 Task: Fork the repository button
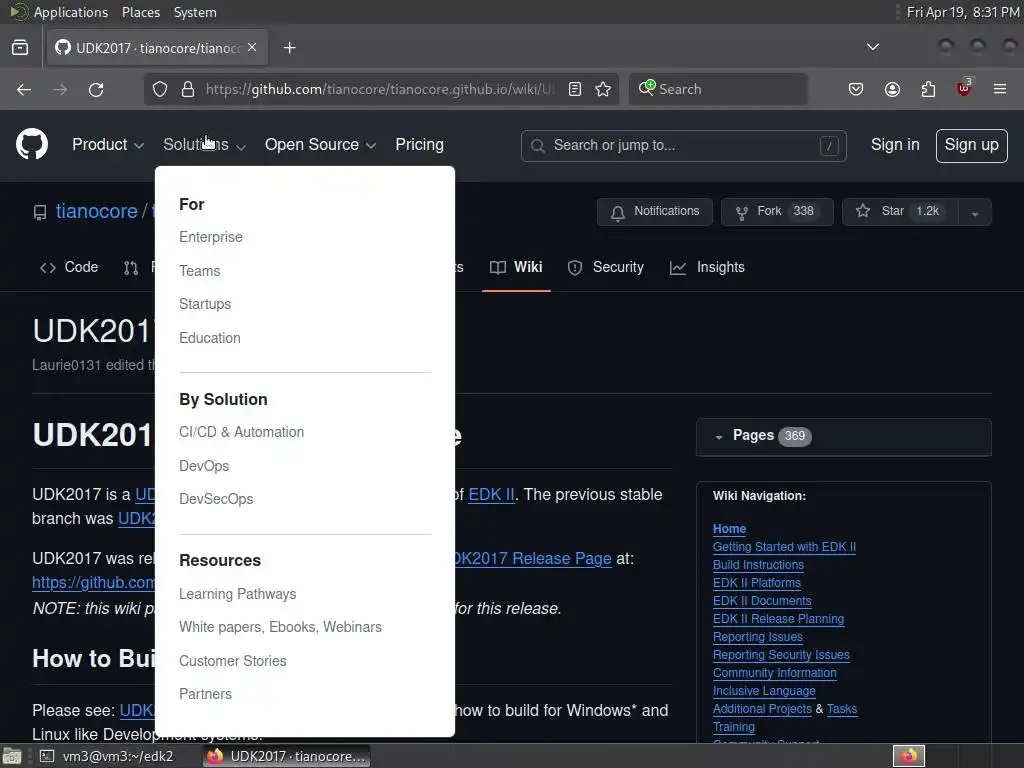point(777,212)
